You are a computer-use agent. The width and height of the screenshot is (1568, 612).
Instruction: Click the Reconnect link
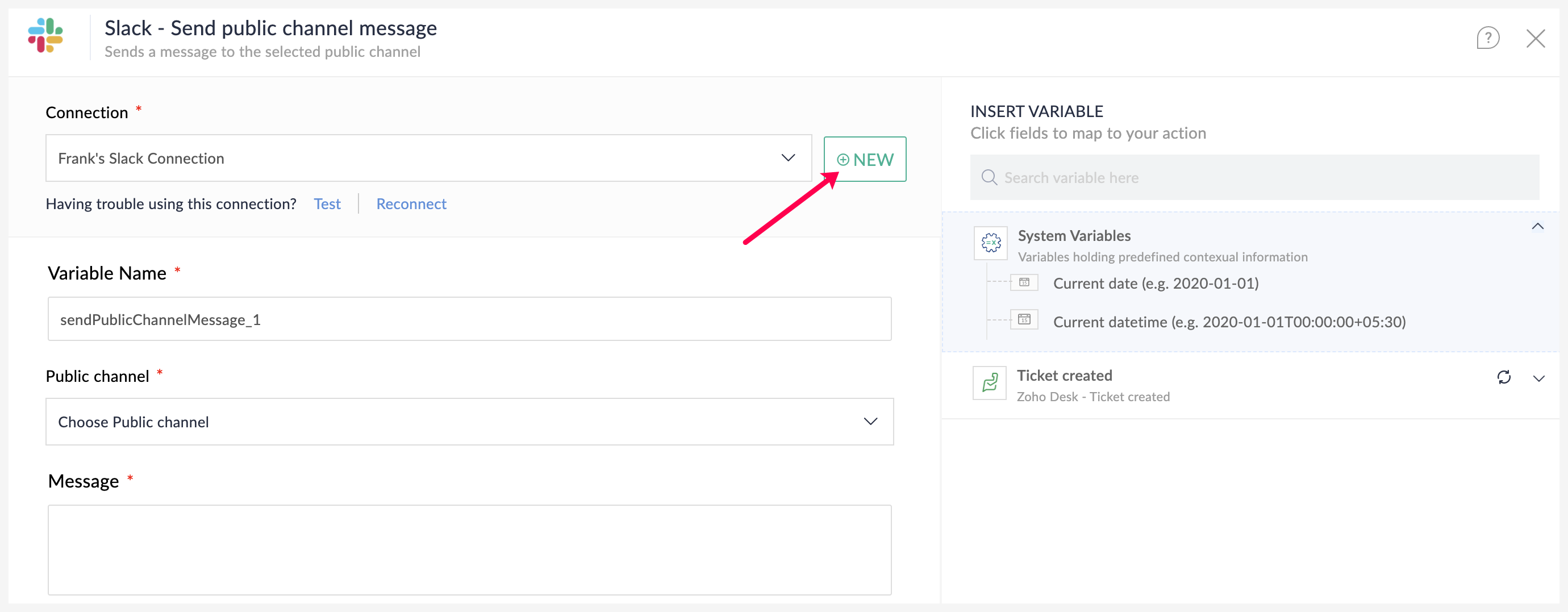411,204
